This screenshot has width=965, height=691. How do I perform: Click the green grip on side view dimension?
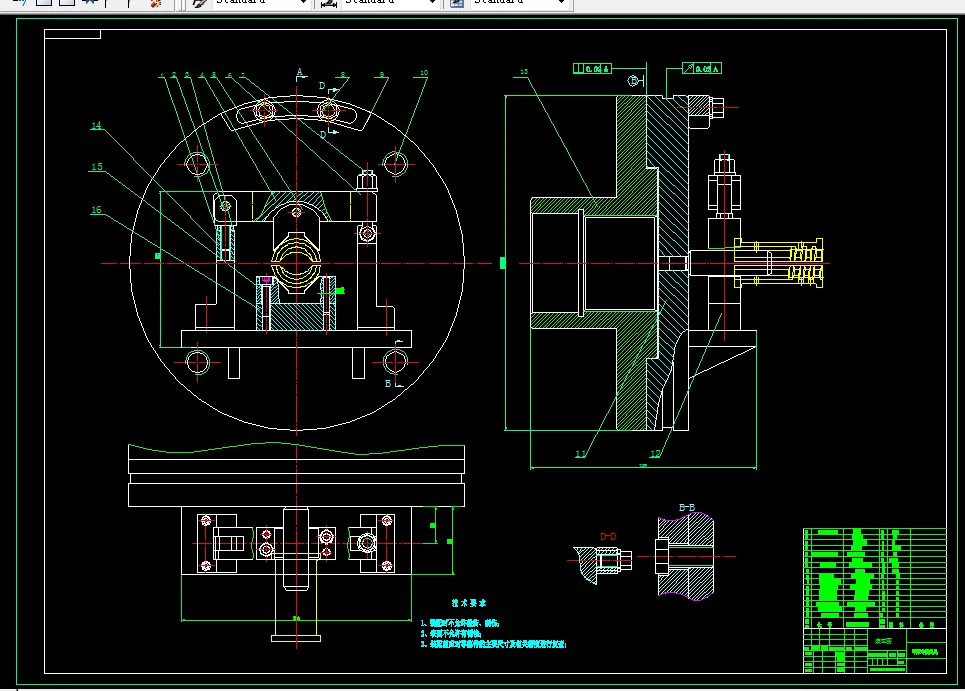pos(503,263)
